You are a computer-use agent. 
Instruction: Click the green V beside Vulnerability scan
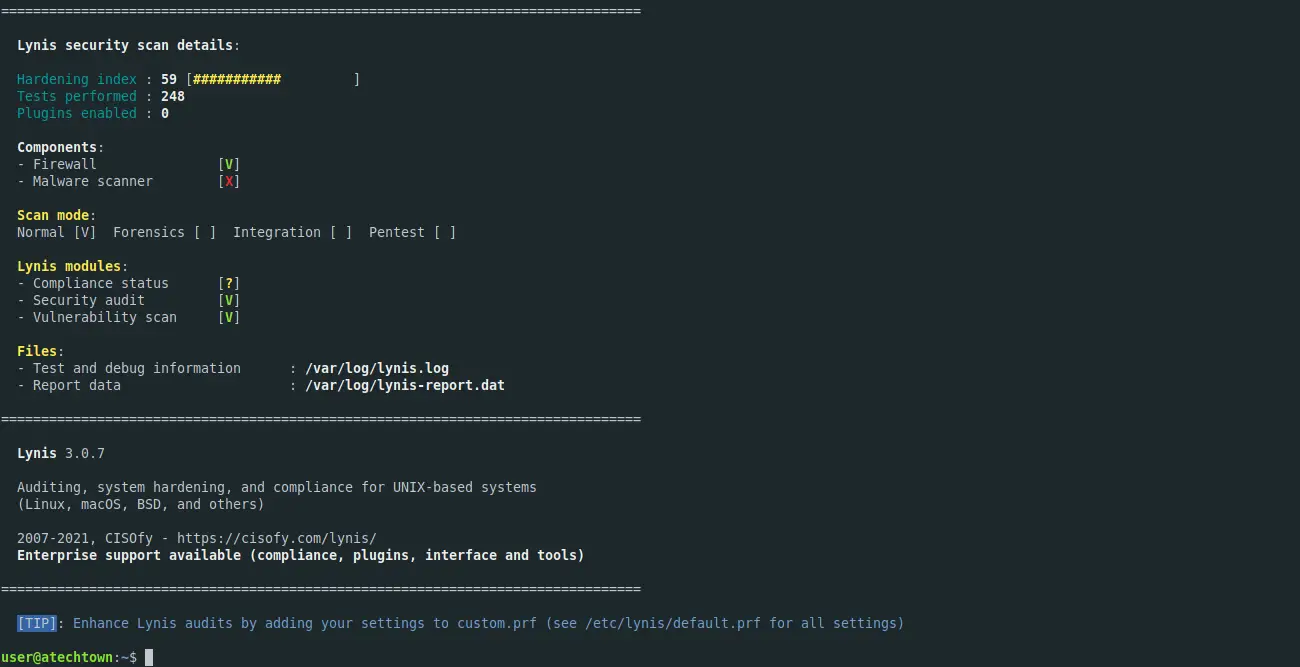click(x=229, y=317)
